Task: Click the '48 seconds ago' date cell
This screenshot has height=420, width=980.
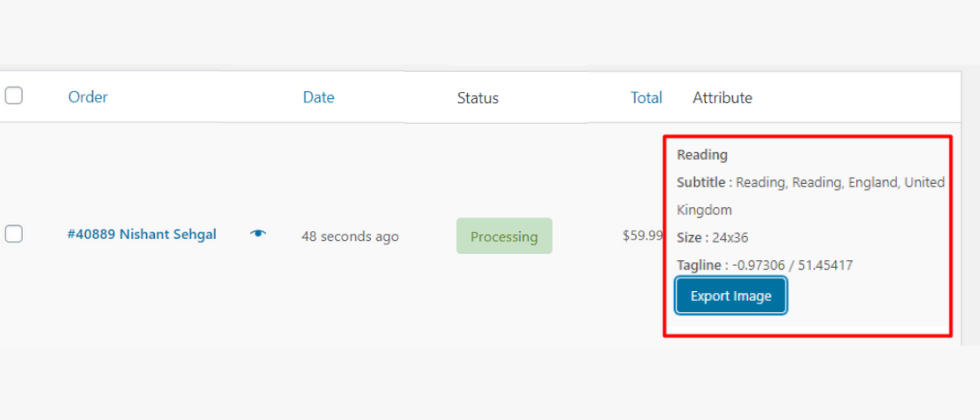Action: (x=350, y=237)
